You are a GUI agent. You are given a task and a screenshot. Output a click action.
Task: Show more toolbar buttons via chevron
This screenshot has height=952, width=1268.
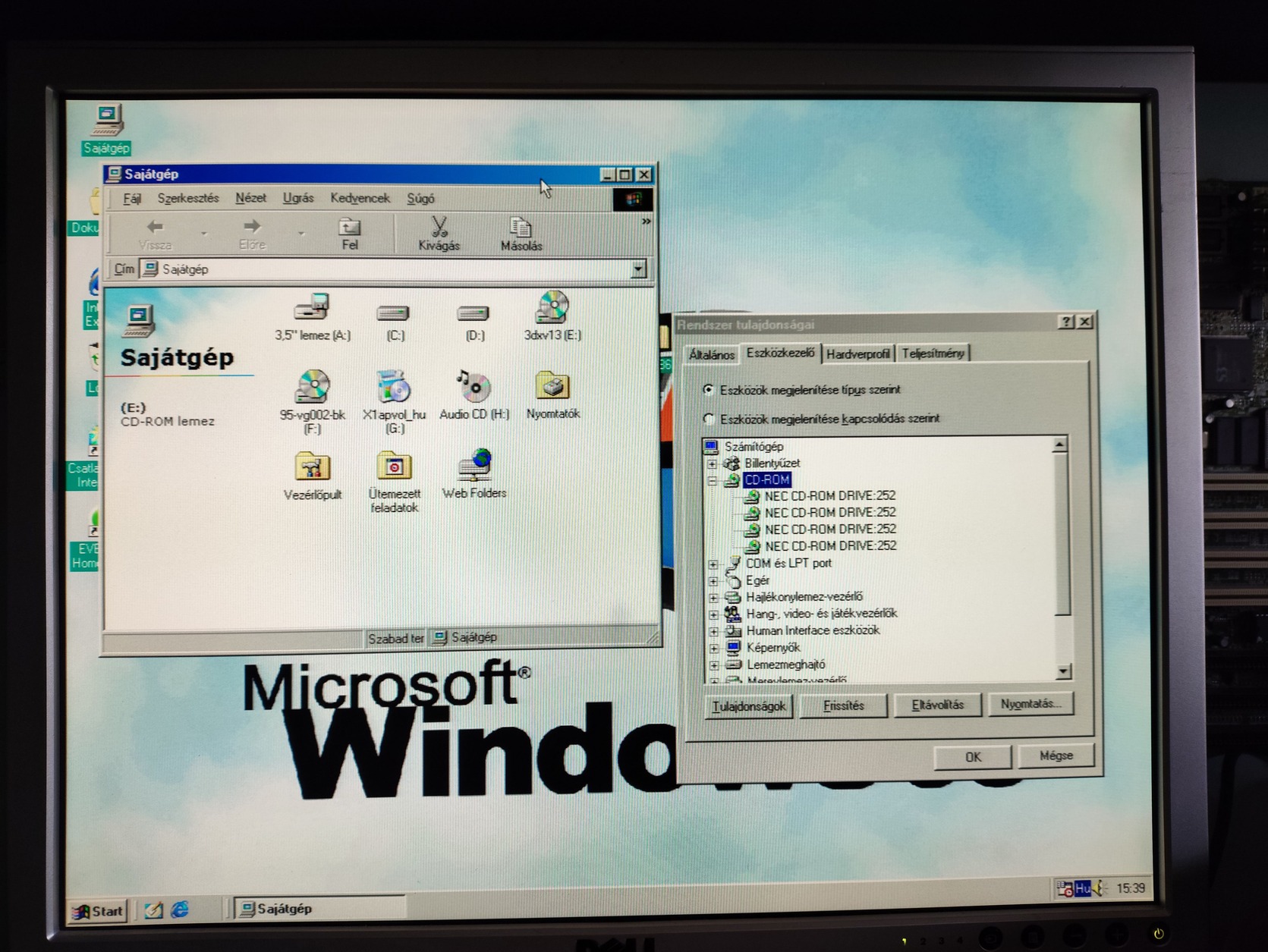pos(646,222)
